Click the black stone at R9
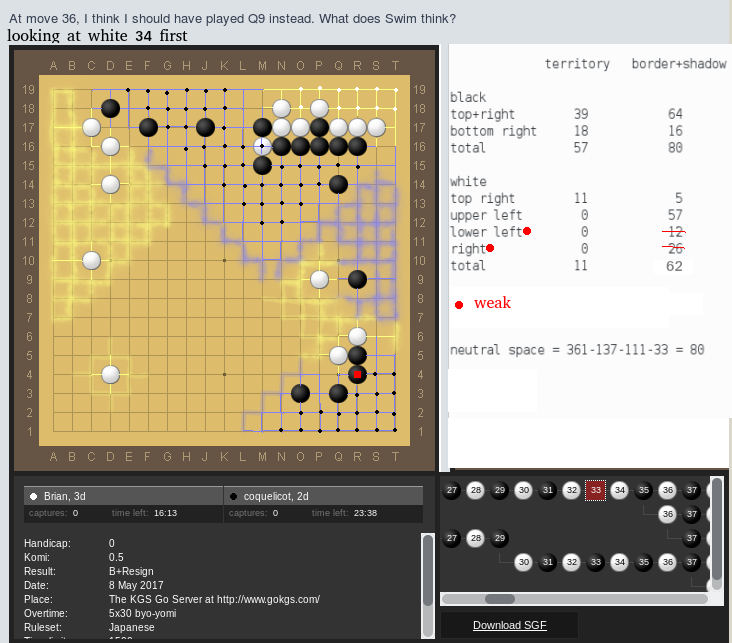 [357, 280]
